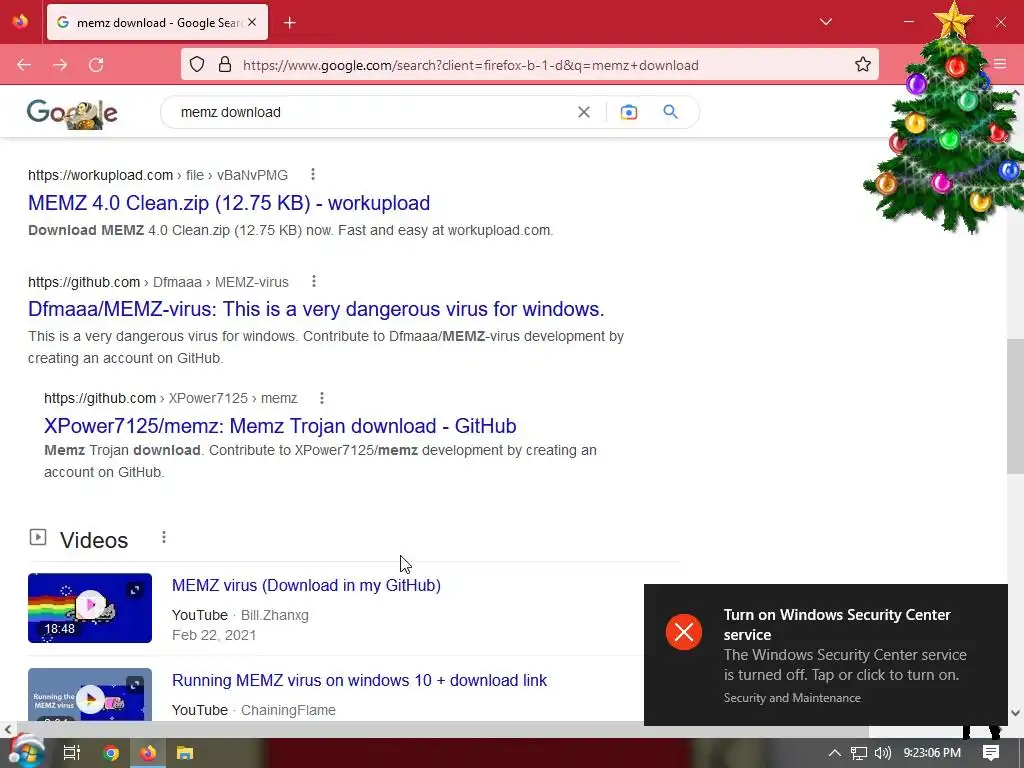Play the 18:48 Nyan cat video thumbnail

tap(90, 608)
